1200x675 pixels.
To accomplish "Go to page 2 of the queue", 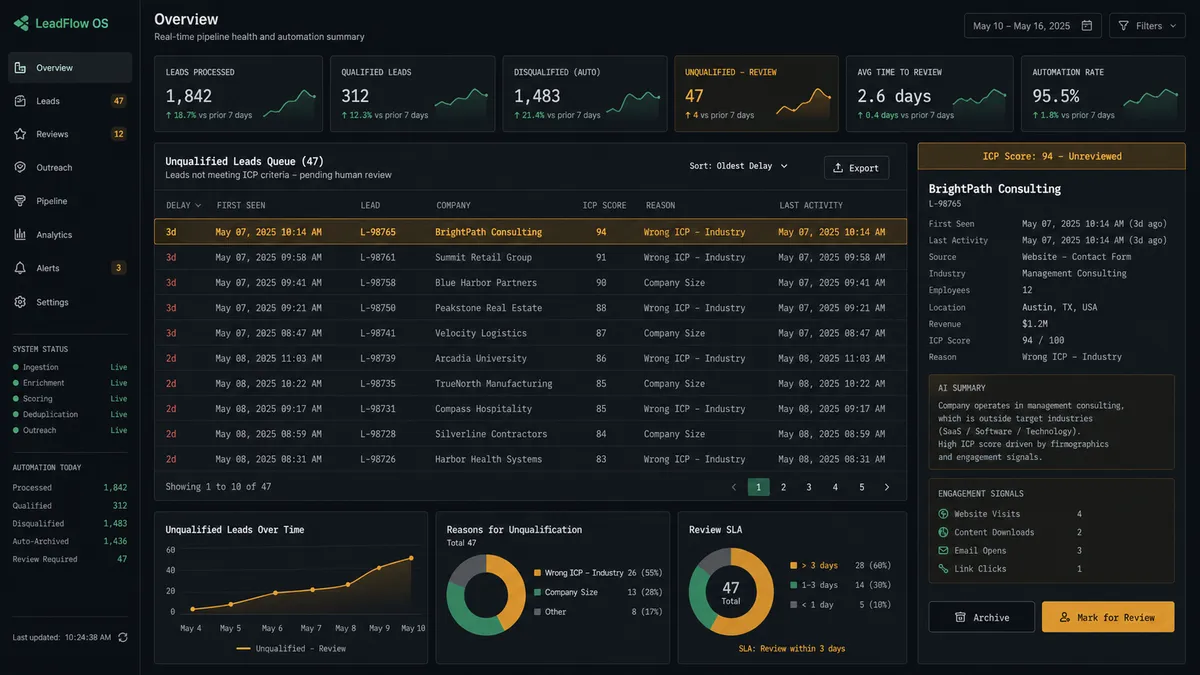I will 783,487.
